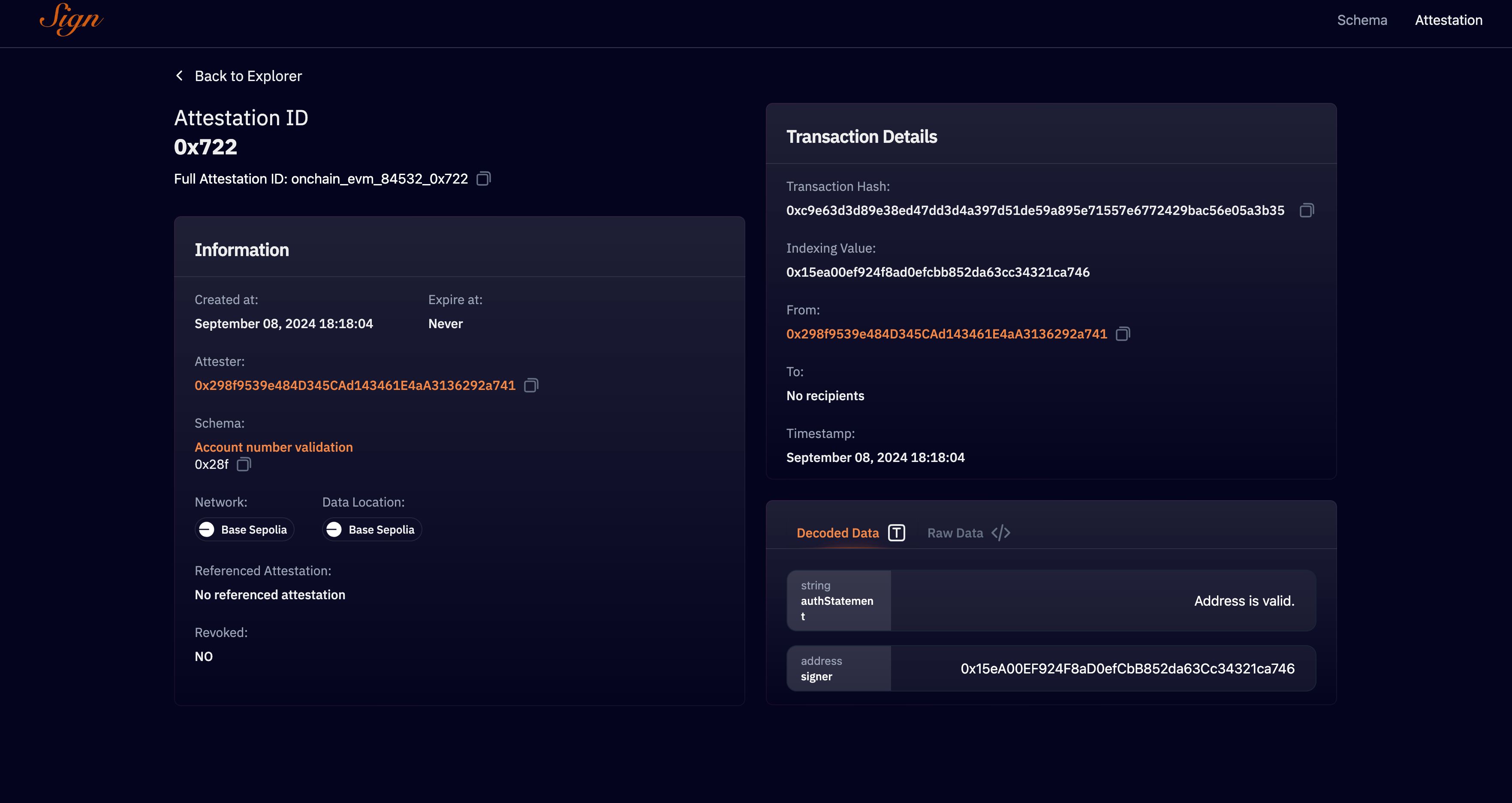Switch to the Raw Data view
Image resolution: width=1512 pixels, height=803 pixels.
click(955, 532)
